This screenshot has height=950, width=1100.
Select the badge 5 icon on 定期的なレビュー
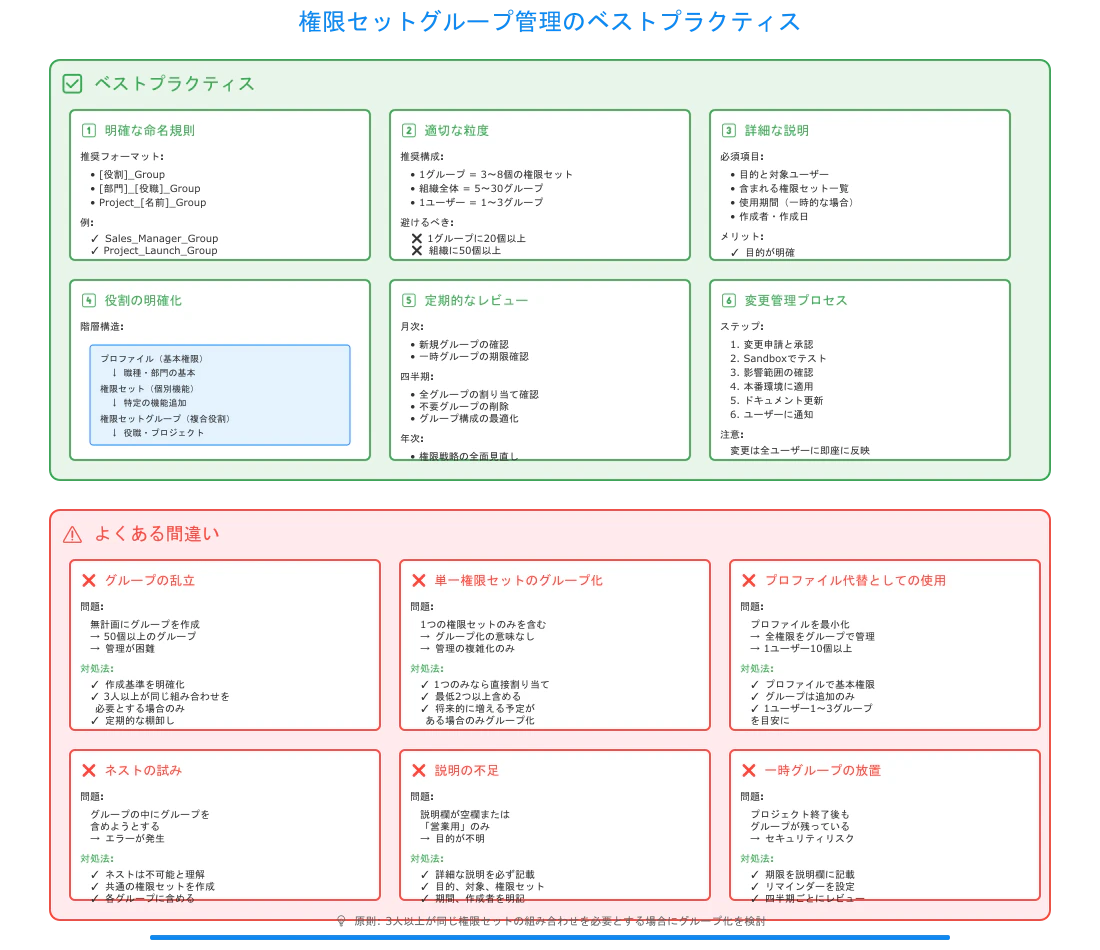tap(408, 299)
